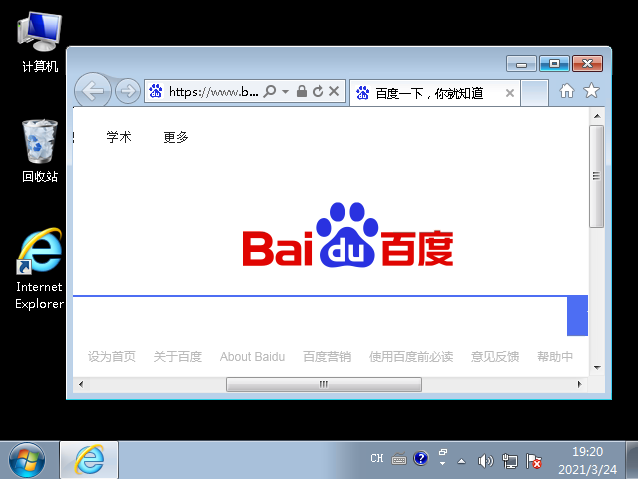Image resolution: width=638 pixels, height=479 pixels.
Task: Click the CH input language indicator
Action: (x=377, y=459)
